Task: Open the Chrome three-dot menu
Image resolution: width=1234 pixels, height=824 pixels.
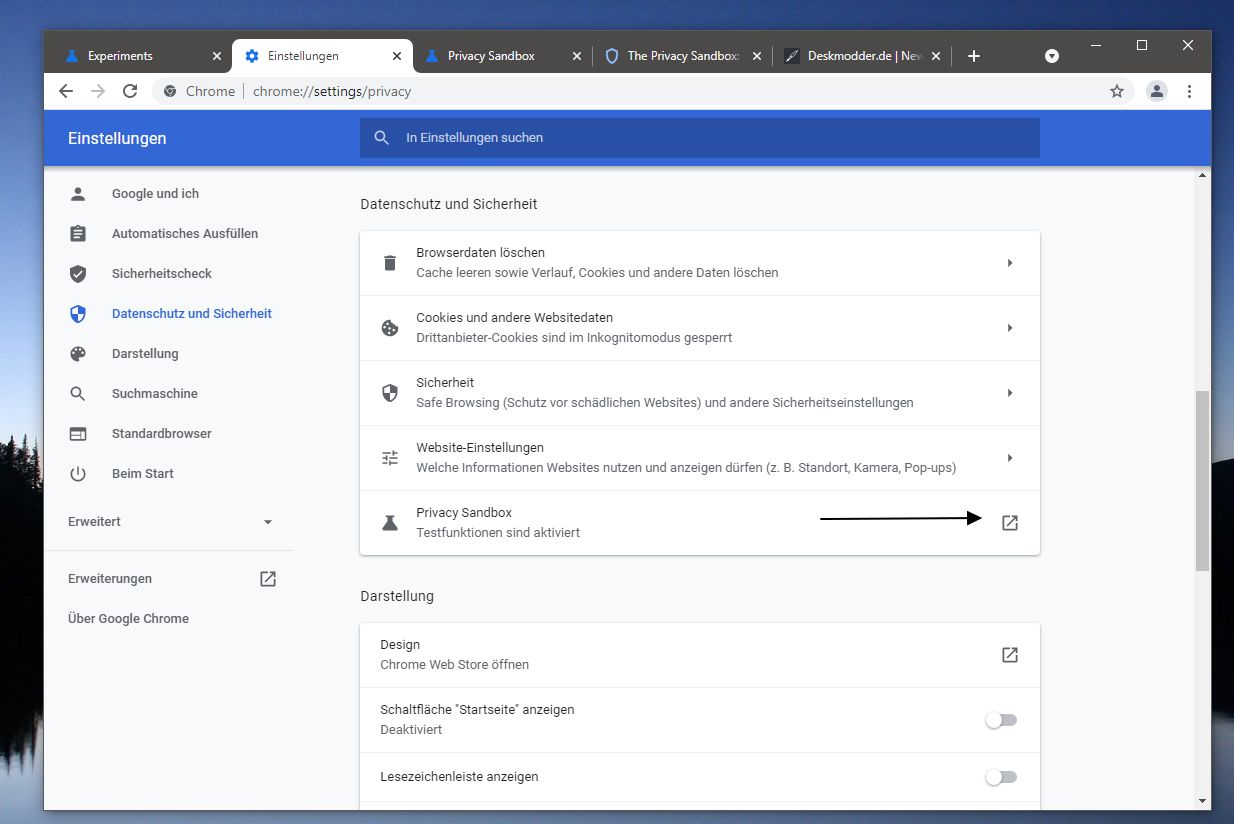Action: coord(1189,91)
